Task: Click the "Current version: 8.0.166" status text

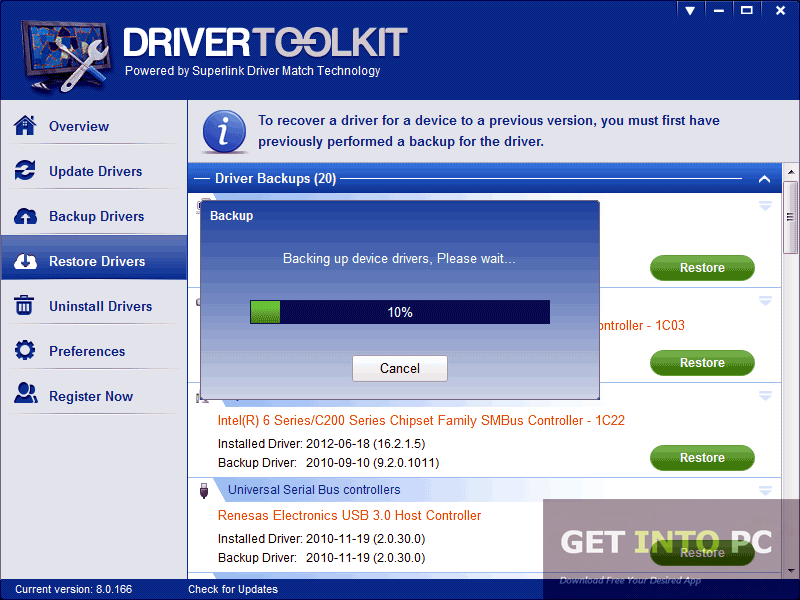Action: point(73,589)
